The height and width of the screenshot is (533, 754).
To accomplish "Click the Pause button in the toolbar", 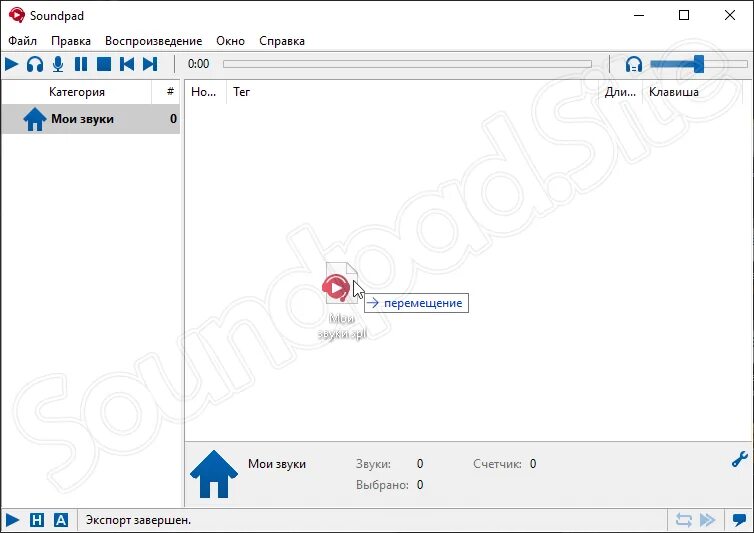I will click(81, 64).
